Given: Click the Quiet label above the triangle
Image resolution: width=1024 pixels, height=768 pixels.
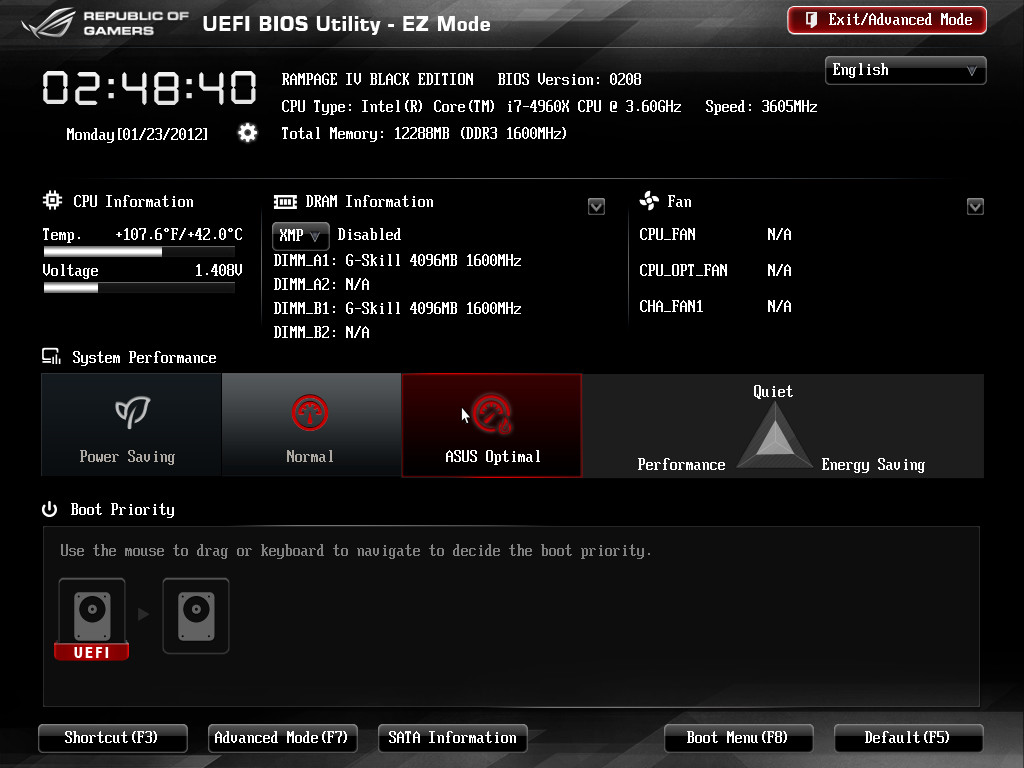Looking at the screenshot, I should pyautogui.click(x=773, y=391).
